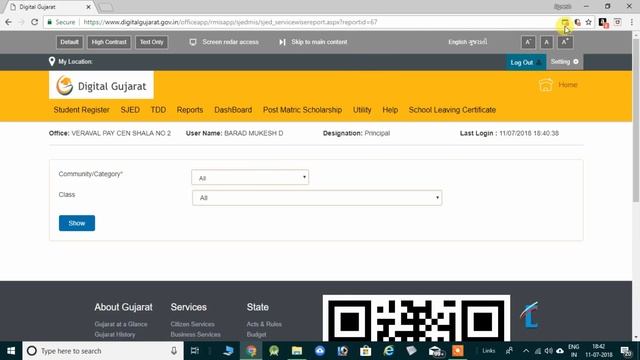Open Google Chrome from the taskbar

(x=251, y=351)
